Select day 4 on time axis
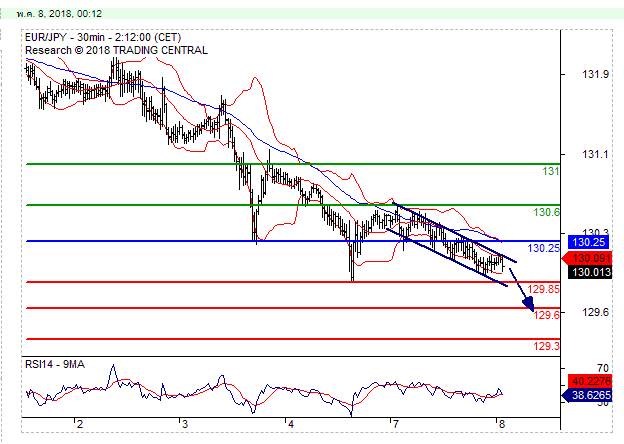Screen dimensions: 624x444 (x=288, y=423)
